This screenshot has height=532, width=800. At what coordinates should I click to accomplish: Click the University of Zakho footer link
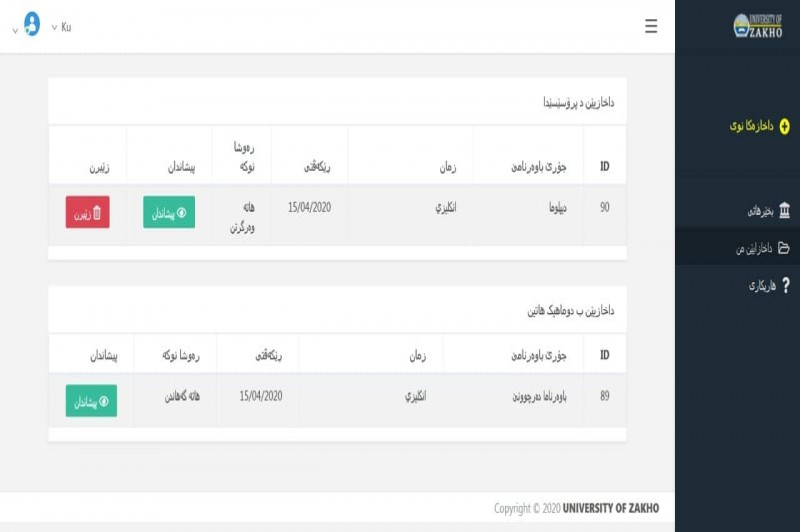coord(610,508)
